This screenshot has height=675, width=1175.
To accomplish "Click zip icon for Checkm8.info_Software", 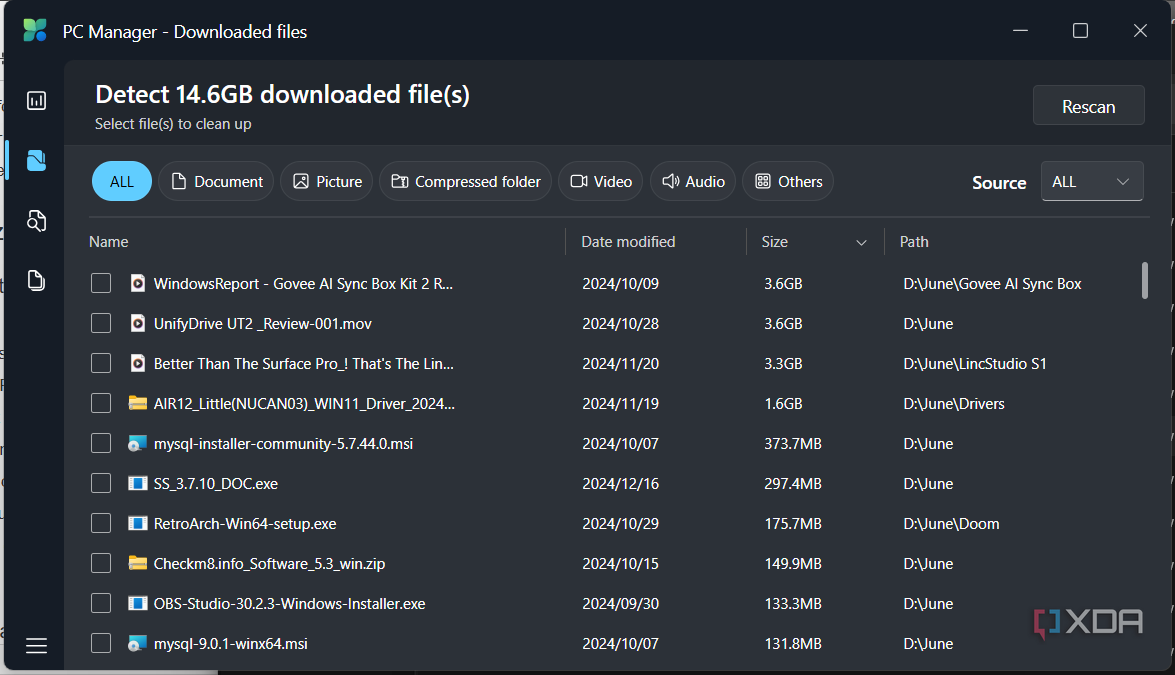I will [137, 563].
